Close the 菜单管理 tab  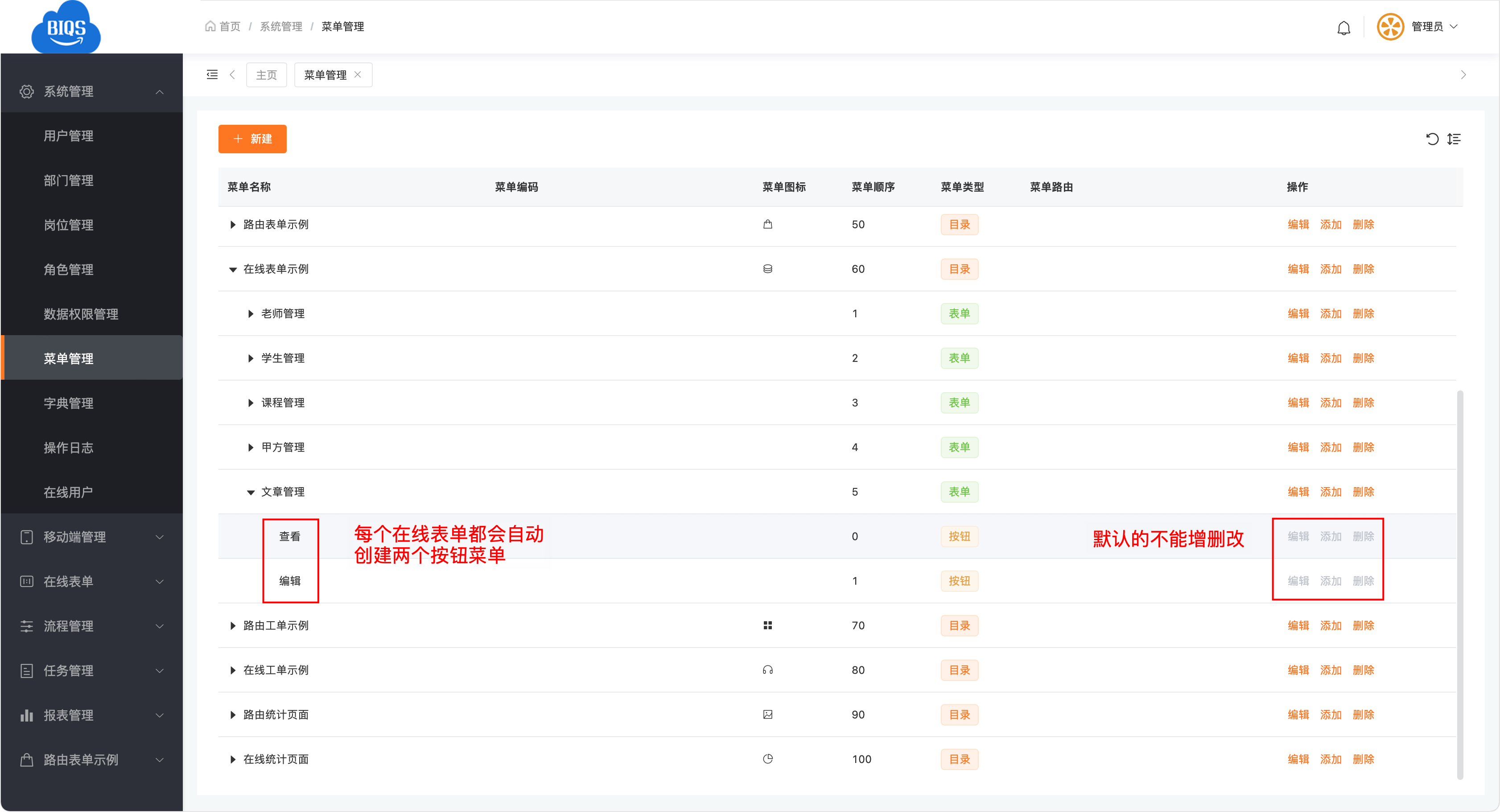(x=358, y=74)
